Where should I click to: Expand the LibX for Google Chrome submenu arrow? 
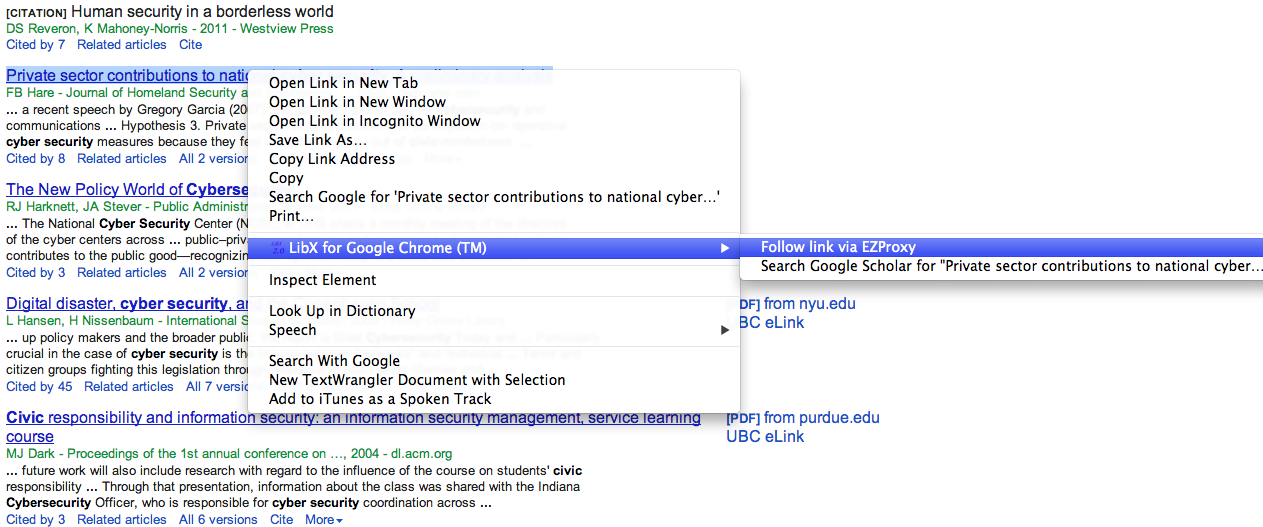725,248
